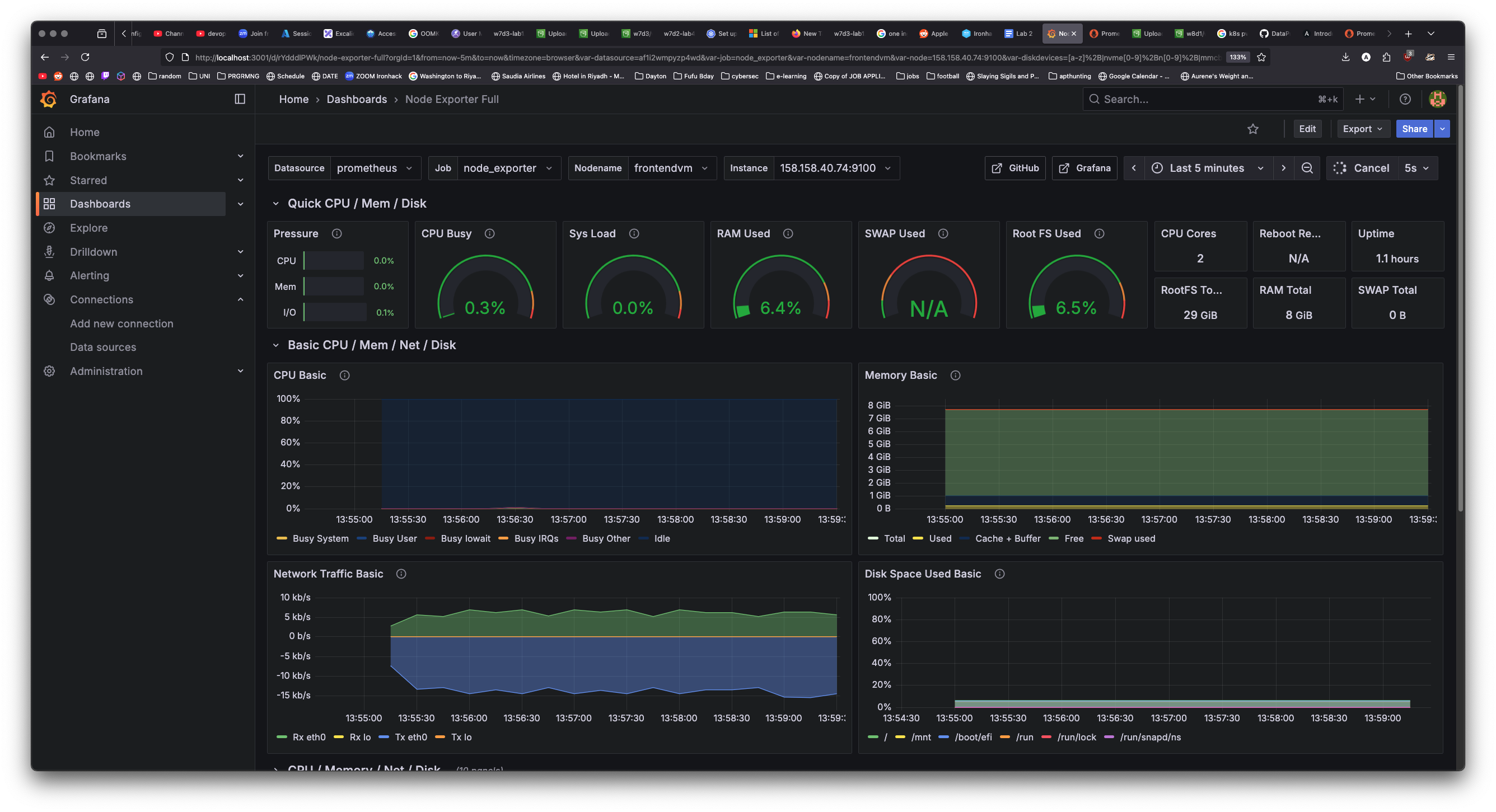
Task: Reload the page with browser refresh icon
Action: tap(85, 57)
